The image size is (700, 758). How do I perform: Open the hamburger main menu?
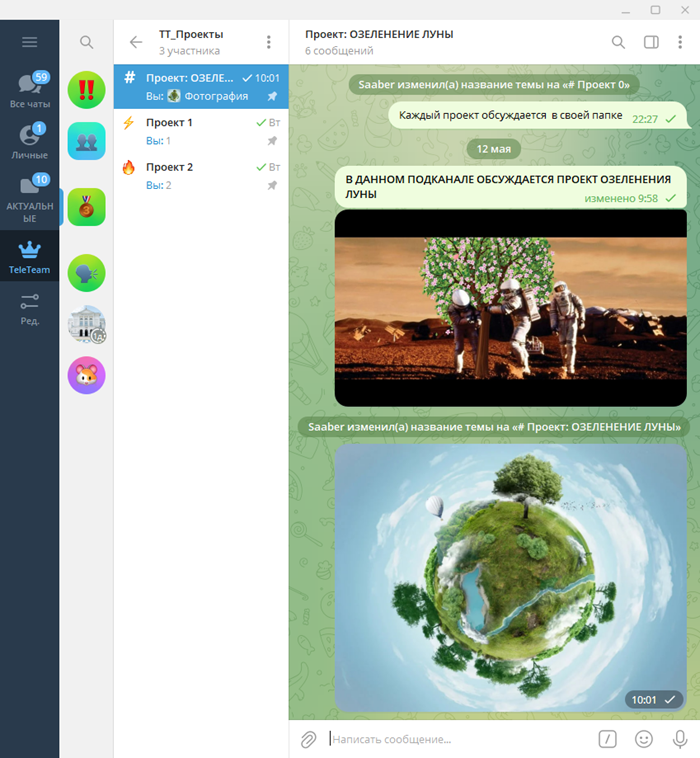[29, 42]
